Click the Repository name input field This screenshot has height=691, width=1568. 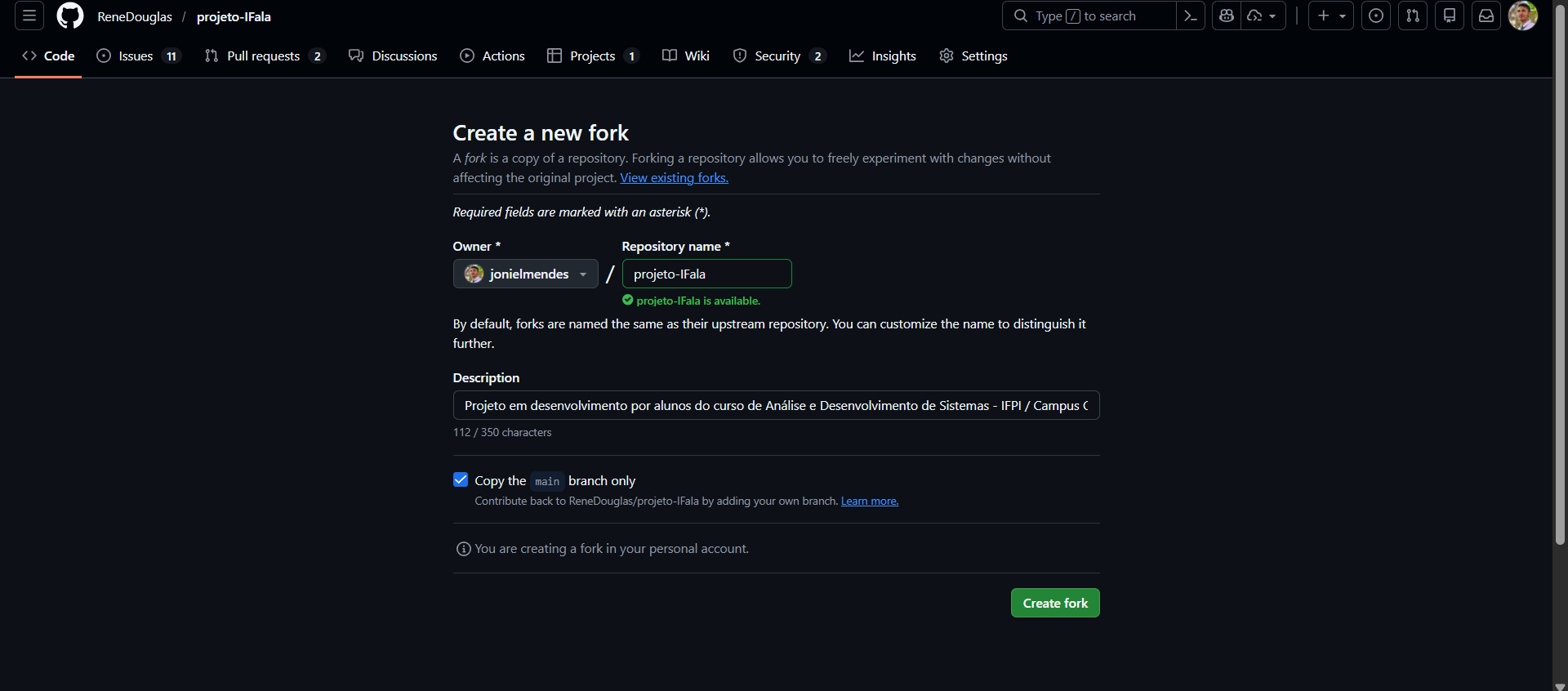707,274
